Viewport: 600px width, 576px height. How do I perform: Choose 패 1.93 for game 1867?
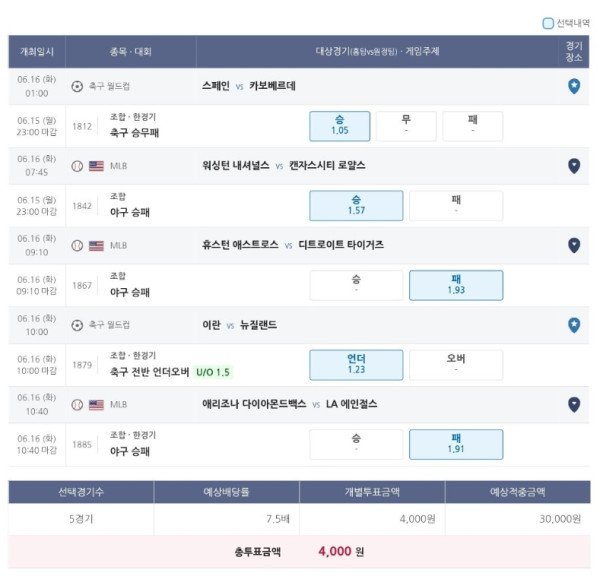456,285
